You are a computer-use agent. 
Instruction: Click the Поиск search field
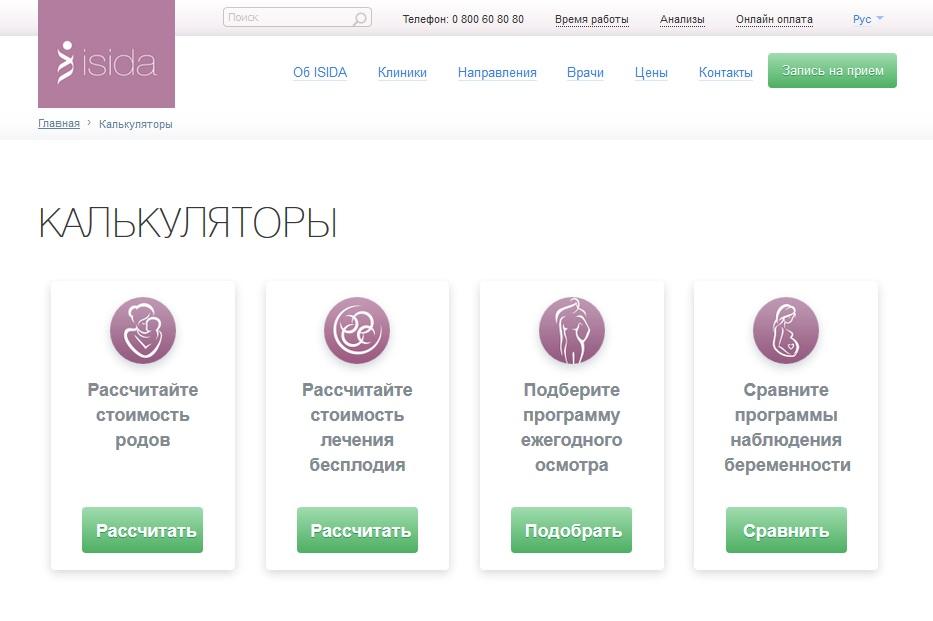(297, 17)
